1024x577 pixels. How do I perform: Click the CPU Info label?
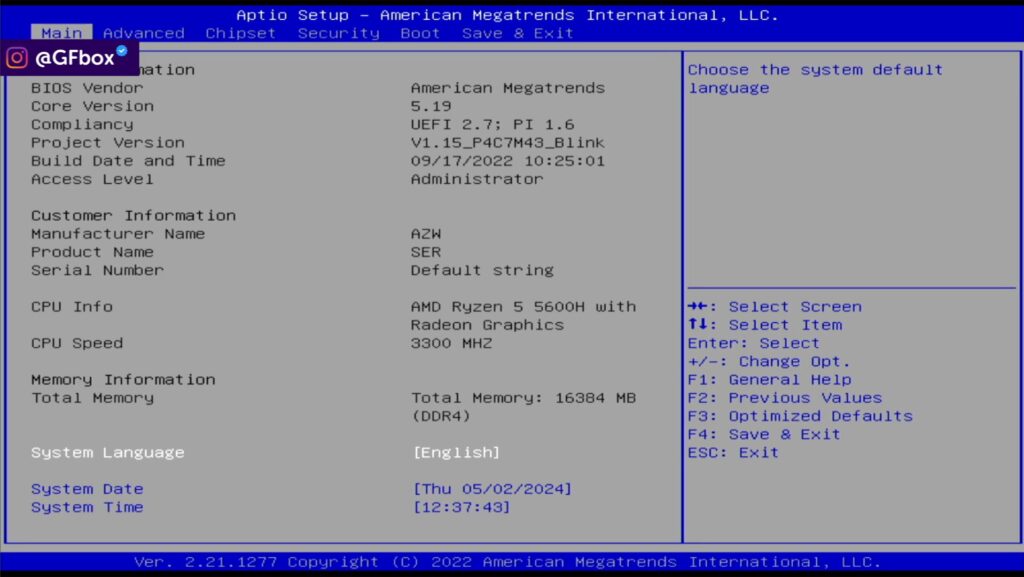(72, 307)
